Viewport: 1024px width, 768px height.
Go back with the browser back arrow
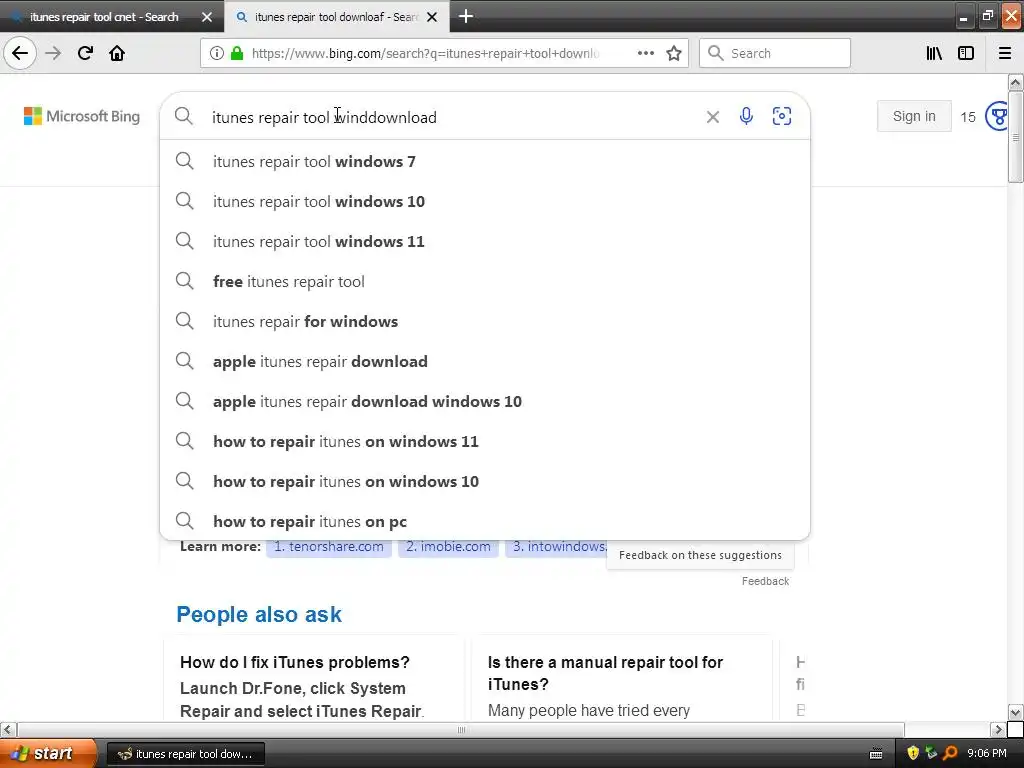(x=20, y=53)
